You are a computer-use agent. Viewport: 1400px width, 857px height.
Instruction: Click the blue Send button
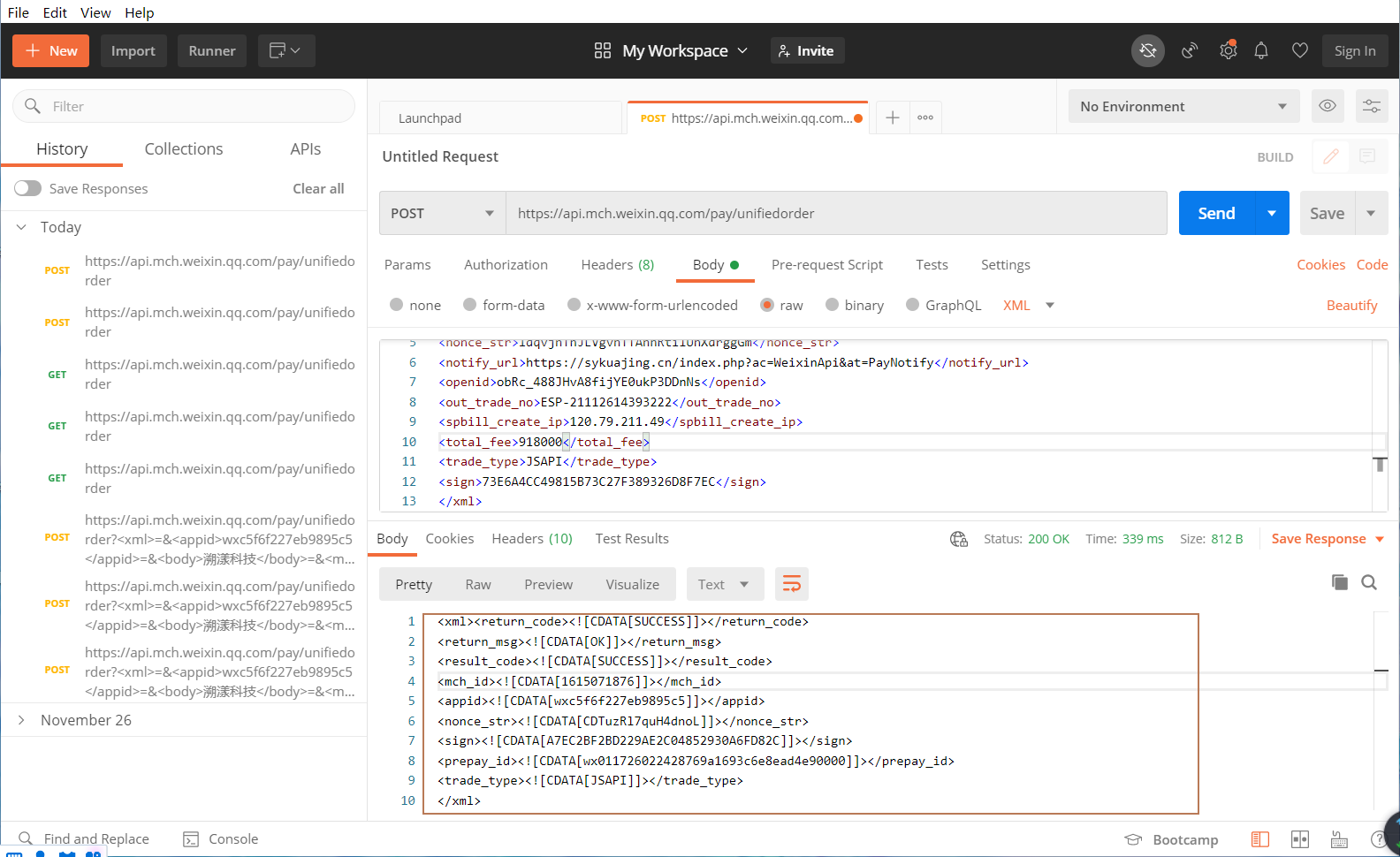[x=1217, y=213]
